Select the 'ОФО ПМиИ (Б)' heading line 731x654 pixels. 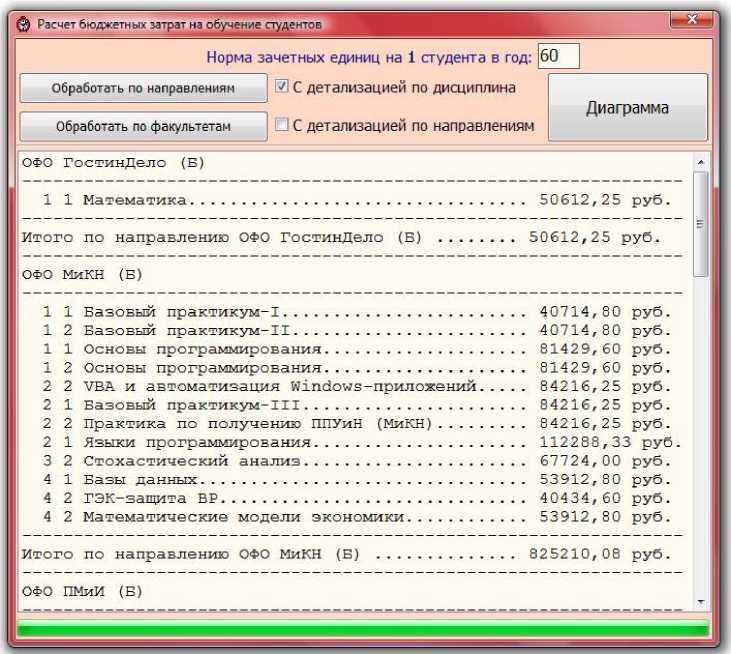[82, 592]
